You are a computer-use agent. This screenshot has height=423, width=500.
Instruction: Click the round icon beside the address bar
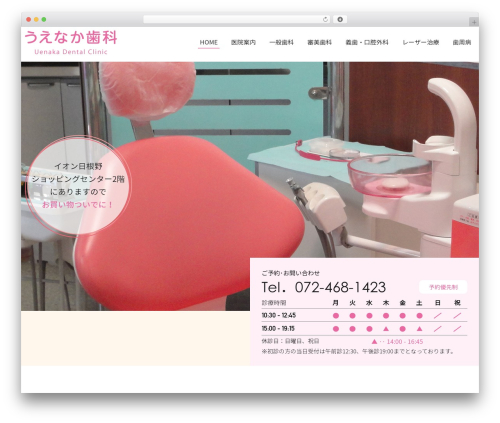pos(340,20)
